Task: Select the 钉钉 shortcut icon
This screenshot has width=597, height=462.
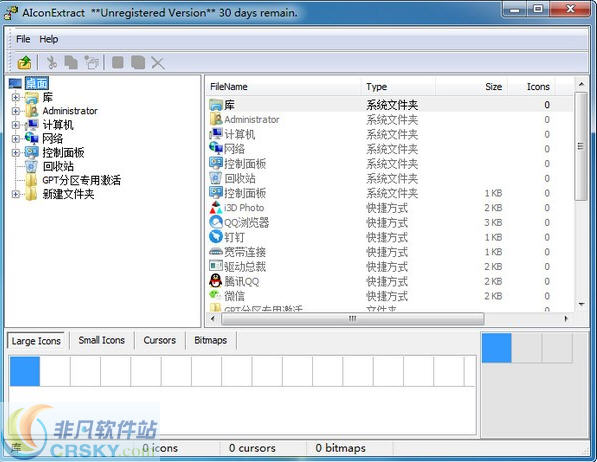Action: click(215, 237)
